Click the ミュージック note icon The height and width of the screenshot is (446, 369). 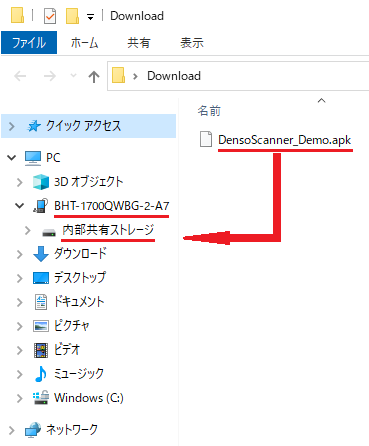point(41,374)
